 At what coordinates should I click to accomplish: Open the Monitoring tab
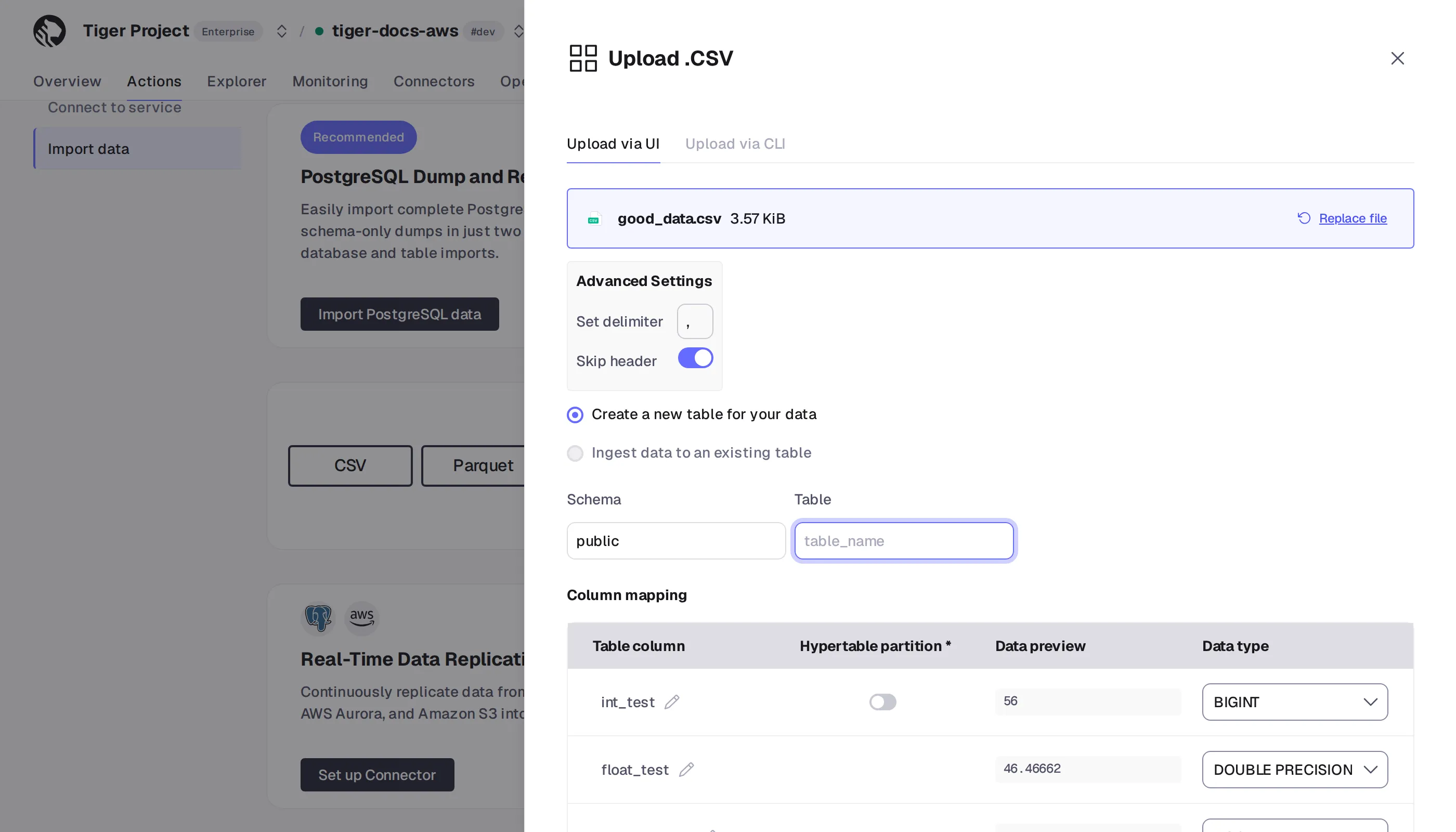[x=330, y=82]
